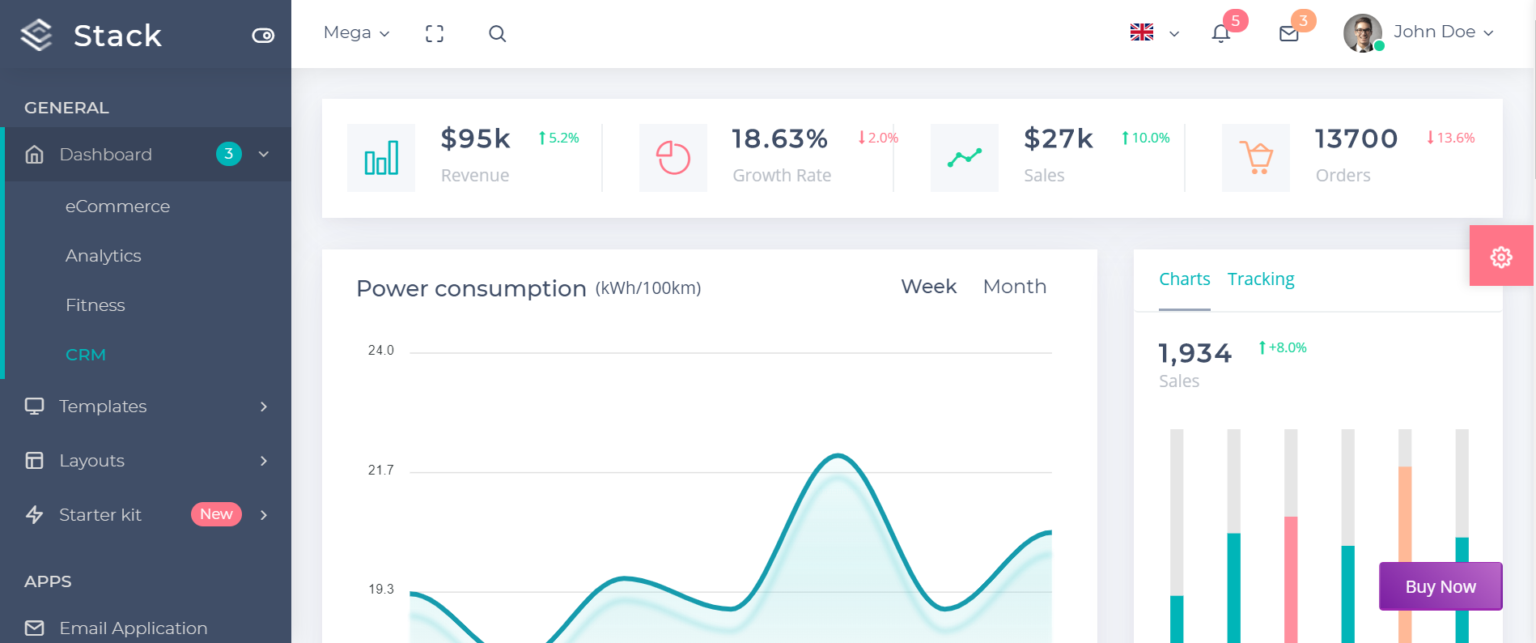Open the CRM dashboard page

(86, 354)
